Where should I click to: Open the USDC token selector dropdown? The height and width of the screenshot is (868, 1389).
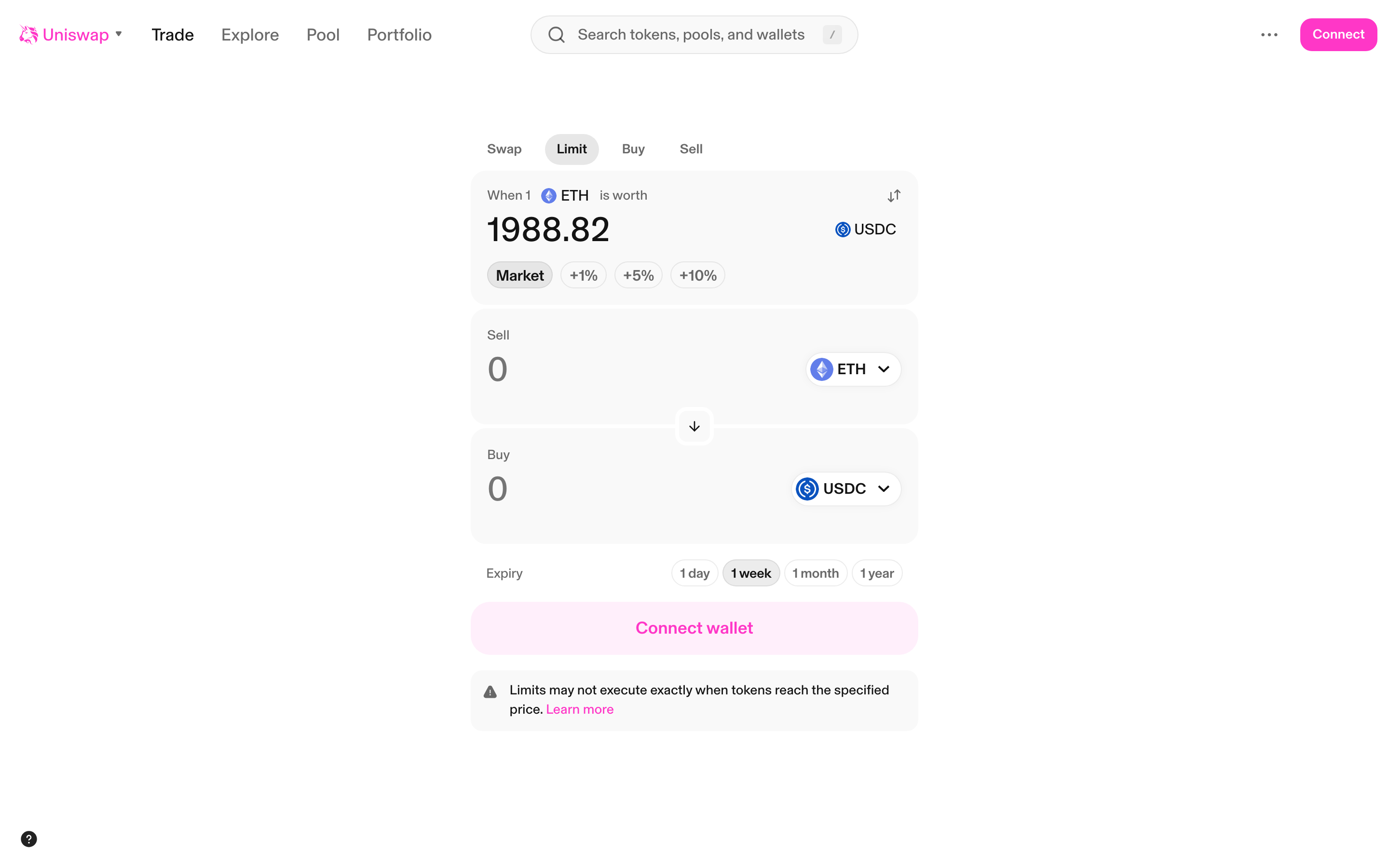pos(845,488)
